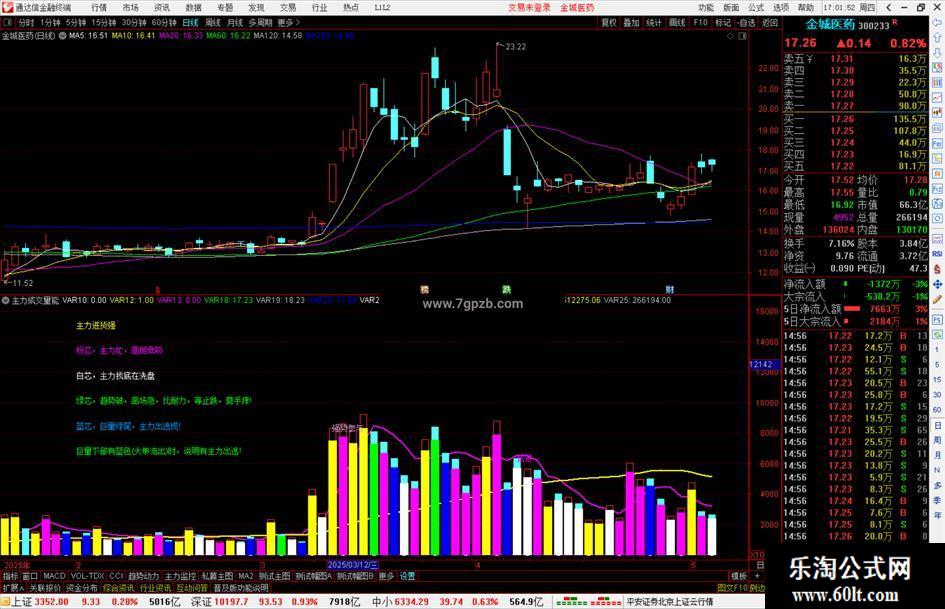Switch to 分时 intraday view
This screenshot has height=609, width=945.
pyautogui.click(x=26, y=22)
